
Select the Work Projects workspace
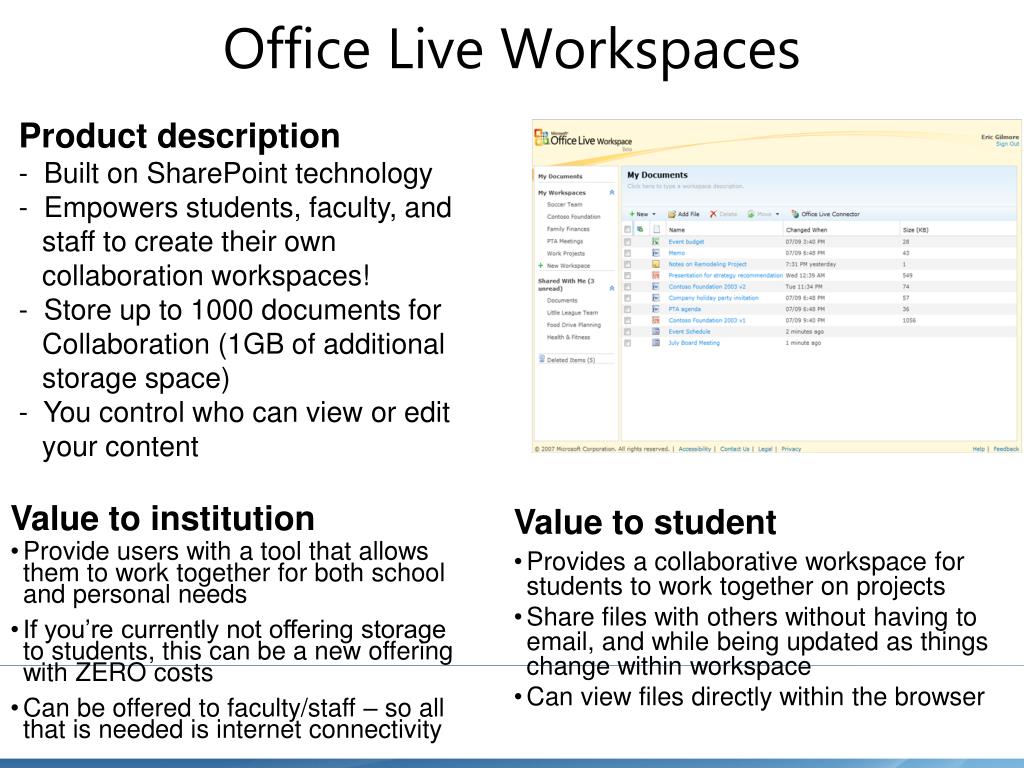(x=566, y=253)
